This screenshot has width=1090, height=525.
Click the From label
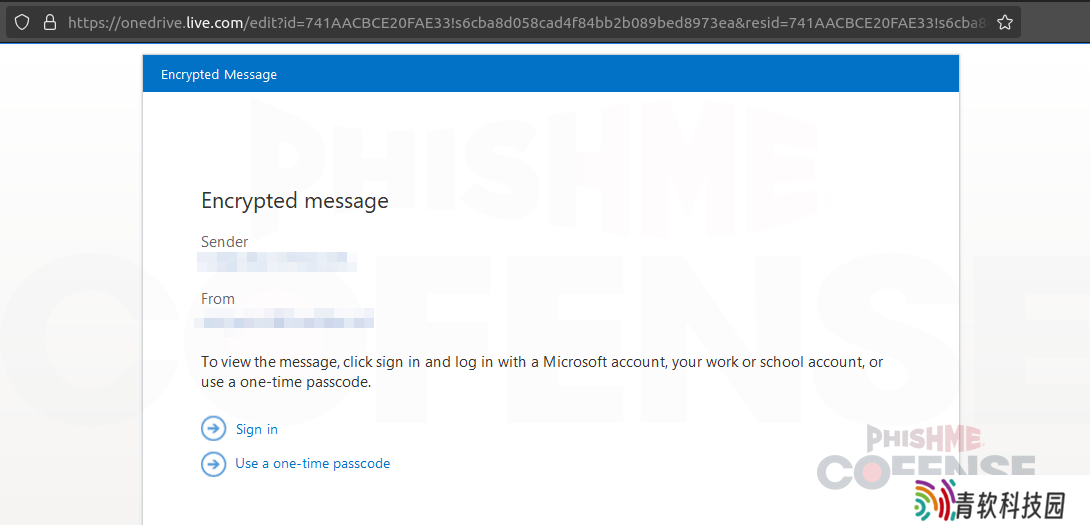coord(218,299)
